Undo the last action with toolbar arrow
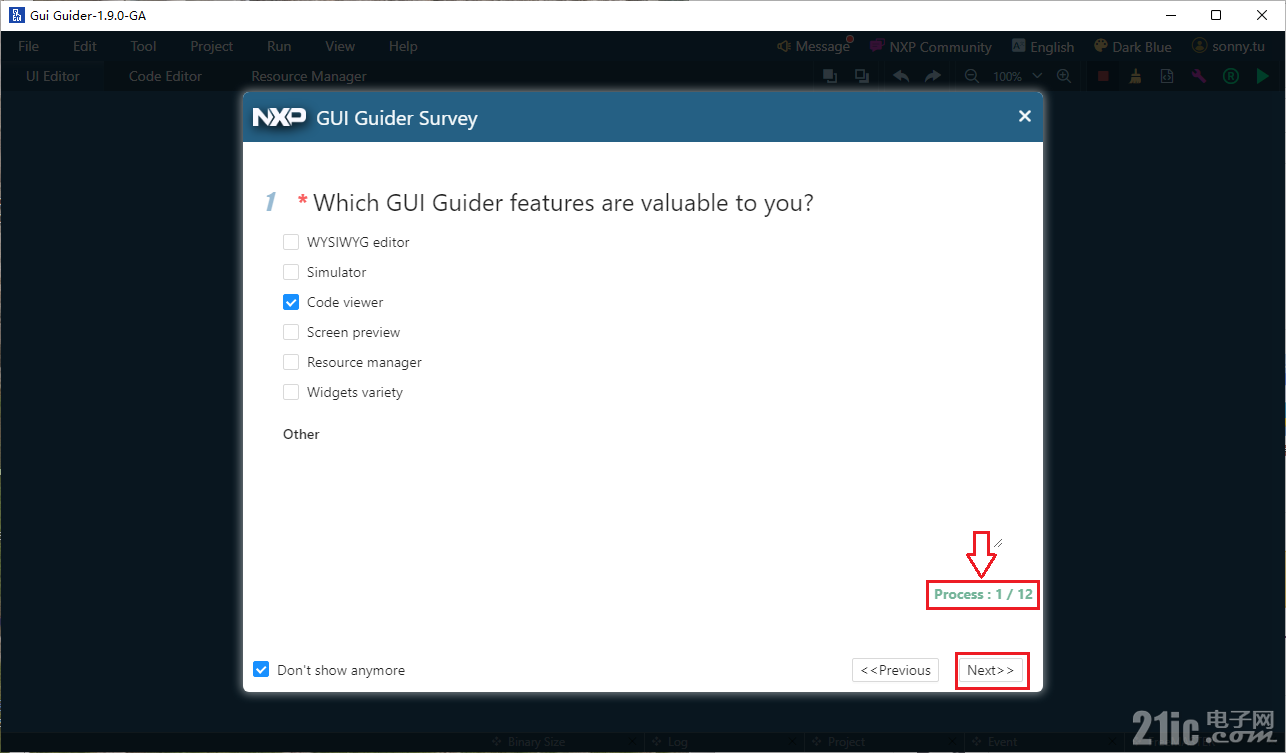The height and width of the screenshot is (753, 1286). point(900,76)
